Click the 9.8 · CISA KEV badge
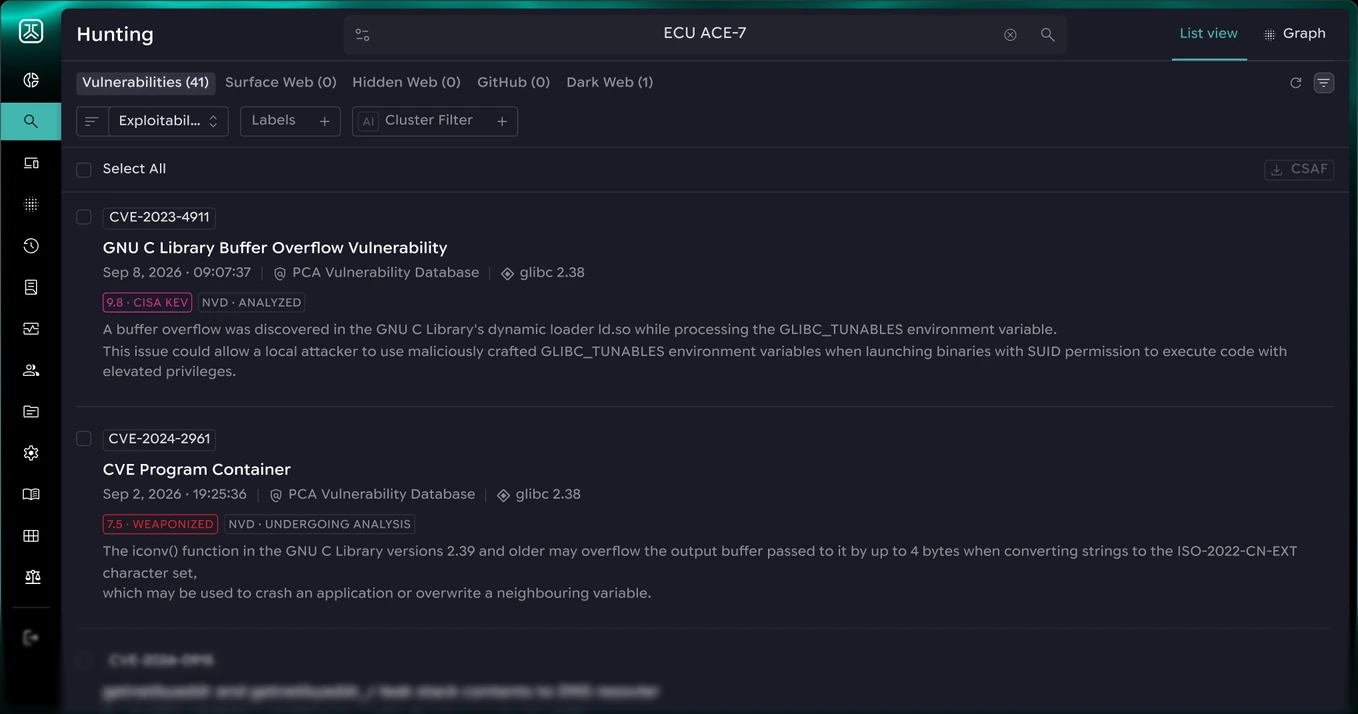This screenshot has width=1358, height=714. (147, 303)
